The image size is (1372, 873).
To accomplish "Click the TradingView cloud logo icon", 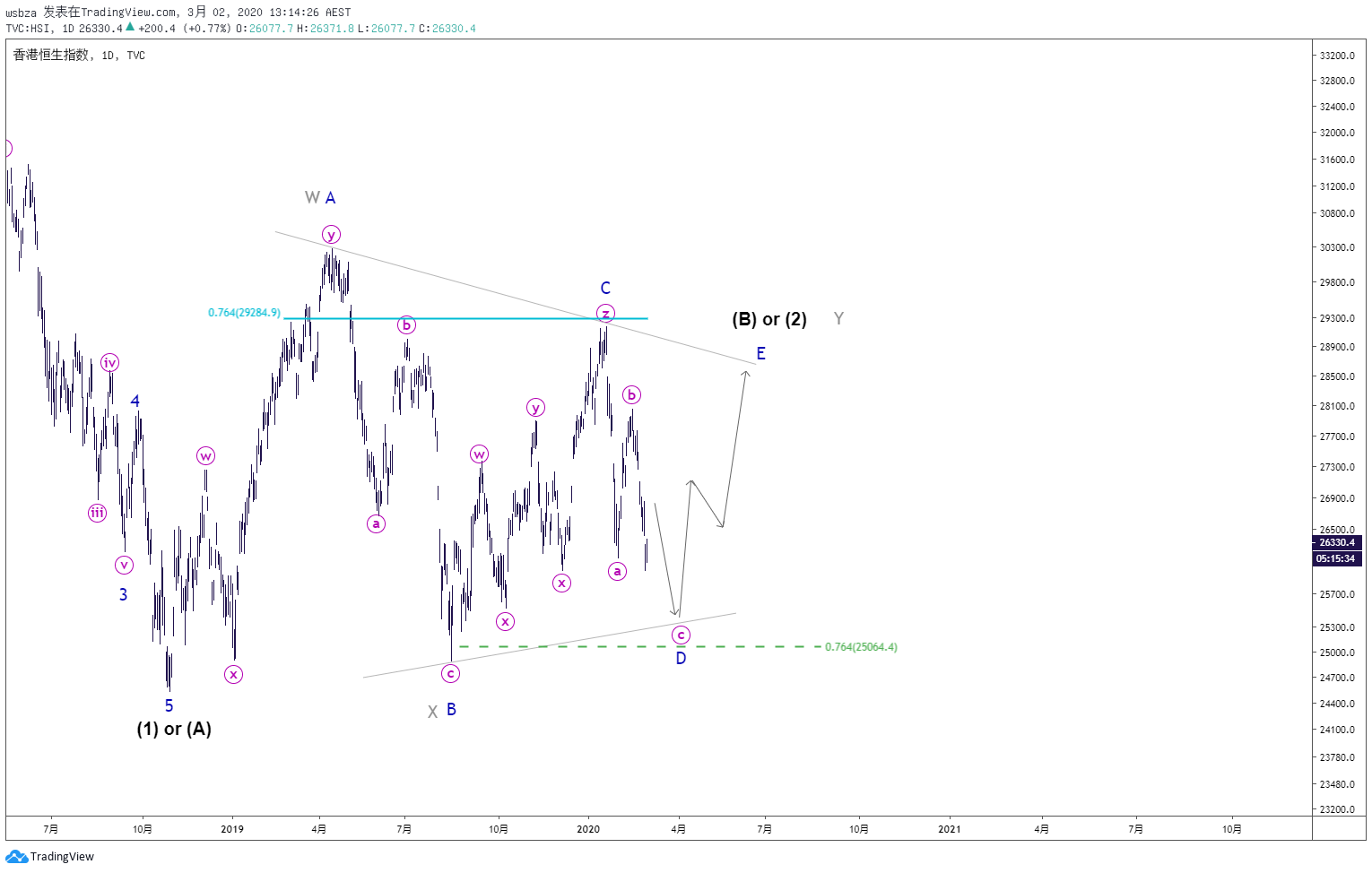I will [x=16, y=857].
